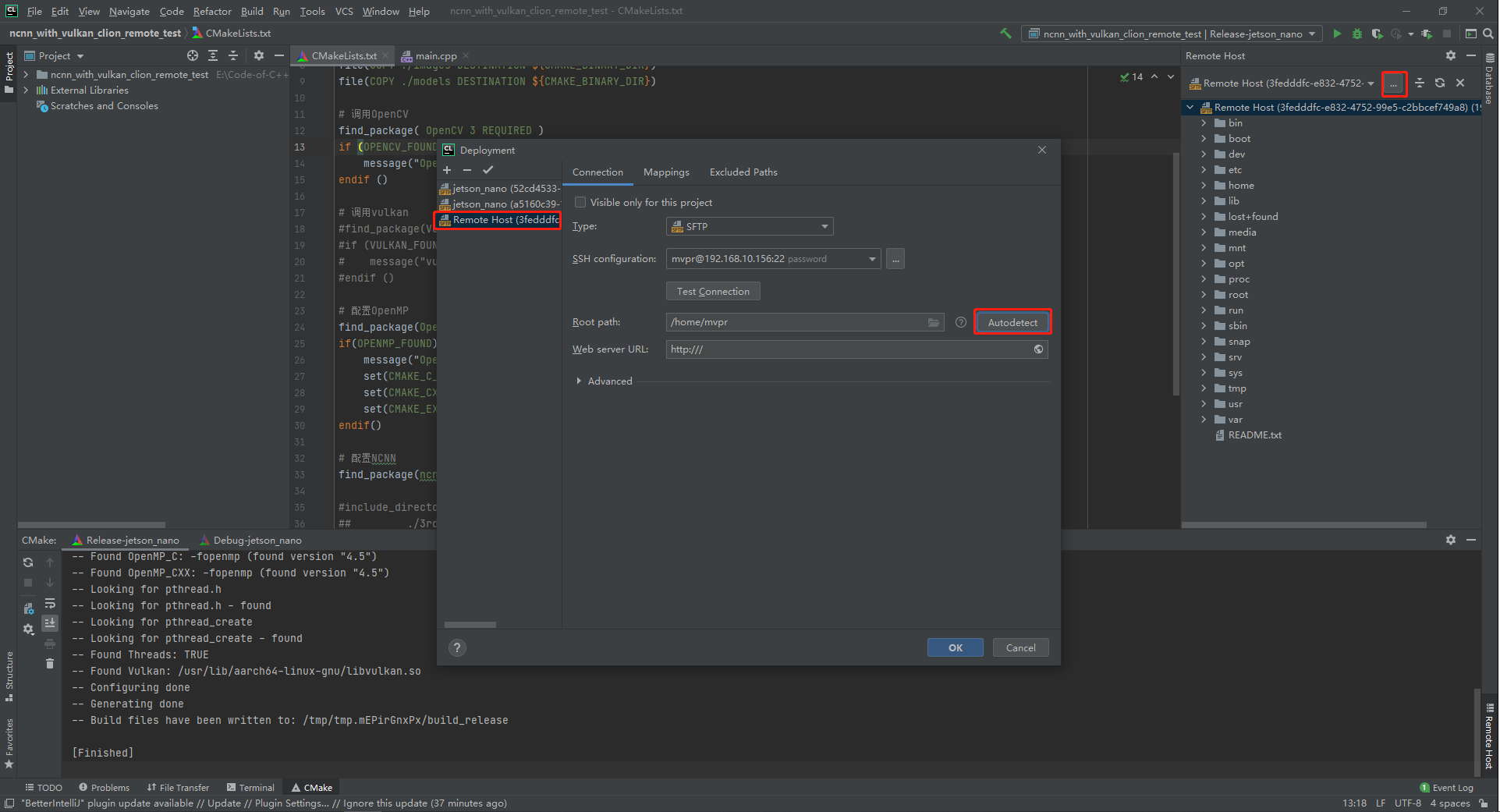Click the Web server URL field
Image resolution: width=1500 pixels, height=812 pixels.
coord(856,349)
